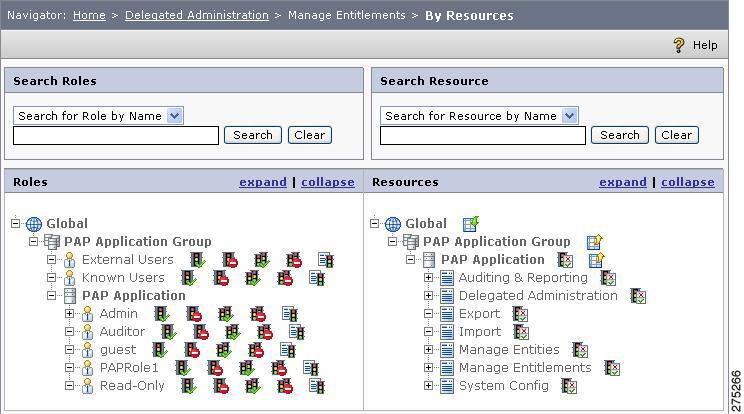Viewport: 744px width, 414px height.
Task: Click collapse link in Roles header
Action: pos(328,182)
